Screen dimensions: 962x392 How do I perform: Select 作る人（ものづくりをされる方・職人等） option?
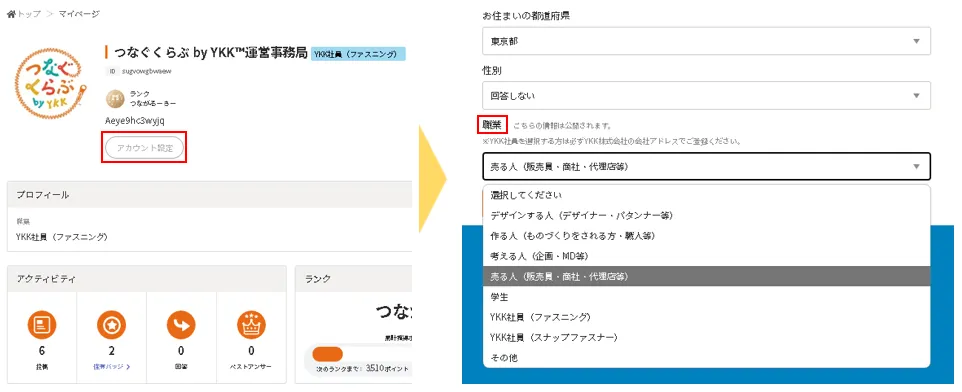coord(706,236)
